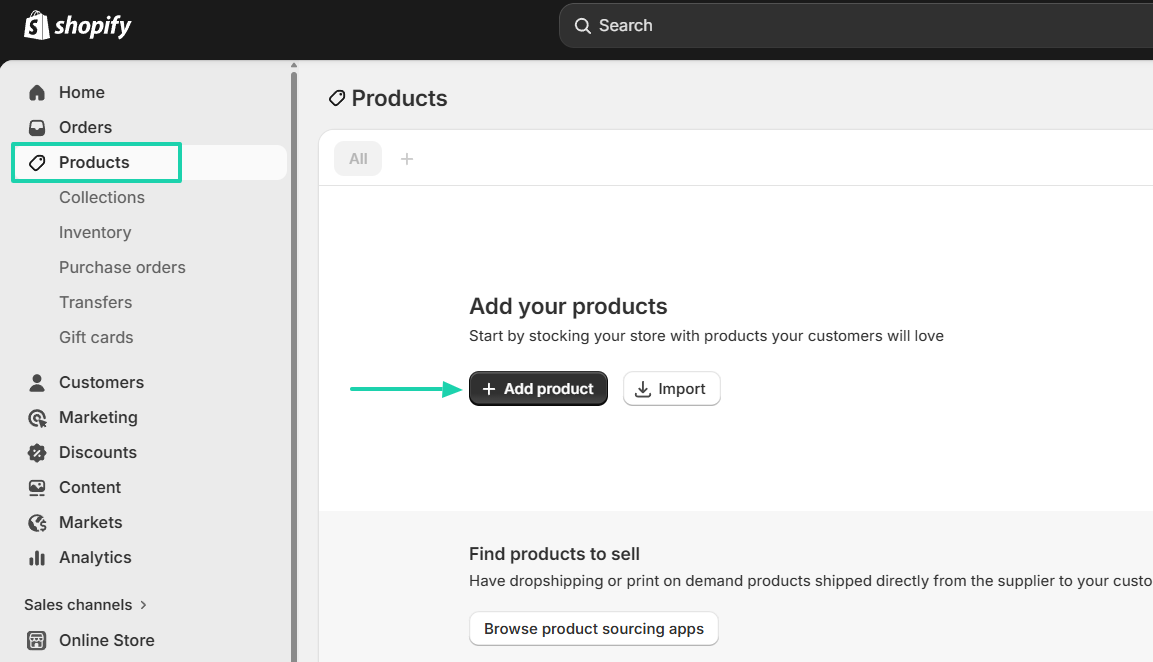1153x662 pixels.
Task: Open Collections submenu item
Action: click(x=102, y=197)
